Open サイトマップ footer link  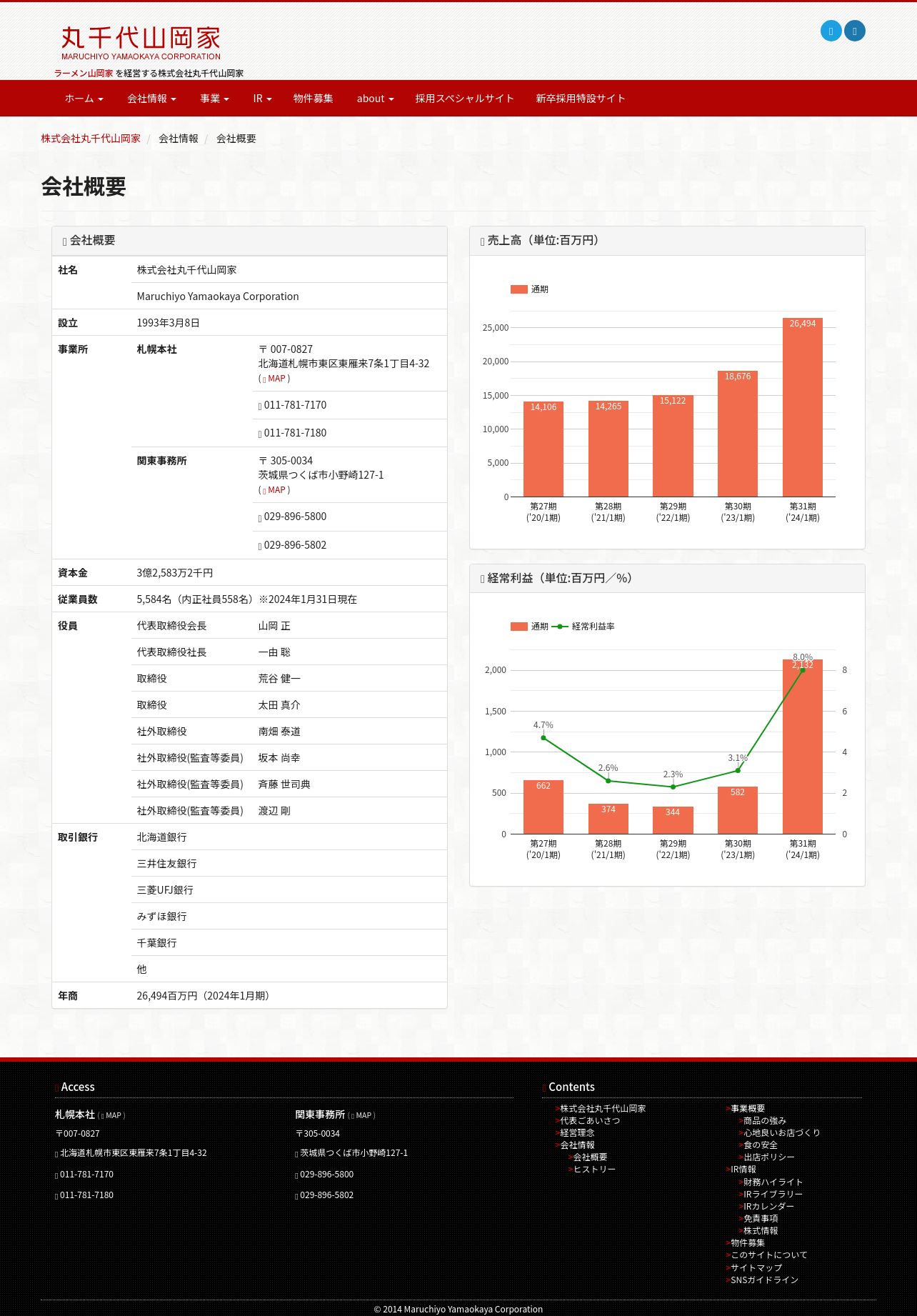[x=756, y=1268]
